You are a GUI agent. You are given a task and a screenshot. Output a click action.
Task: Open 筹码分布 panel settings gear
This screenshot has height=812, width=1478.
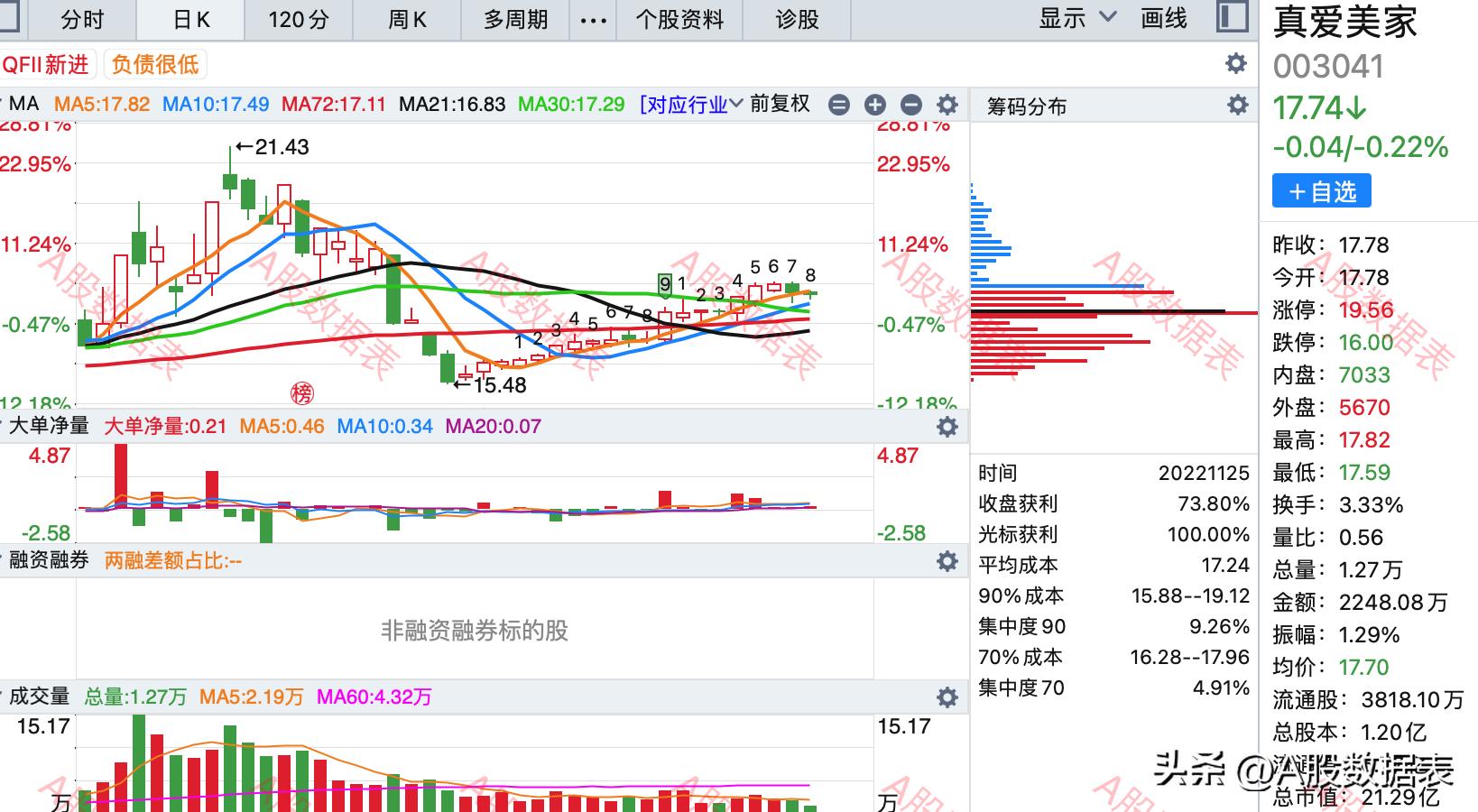click(x=1238, y=106)
